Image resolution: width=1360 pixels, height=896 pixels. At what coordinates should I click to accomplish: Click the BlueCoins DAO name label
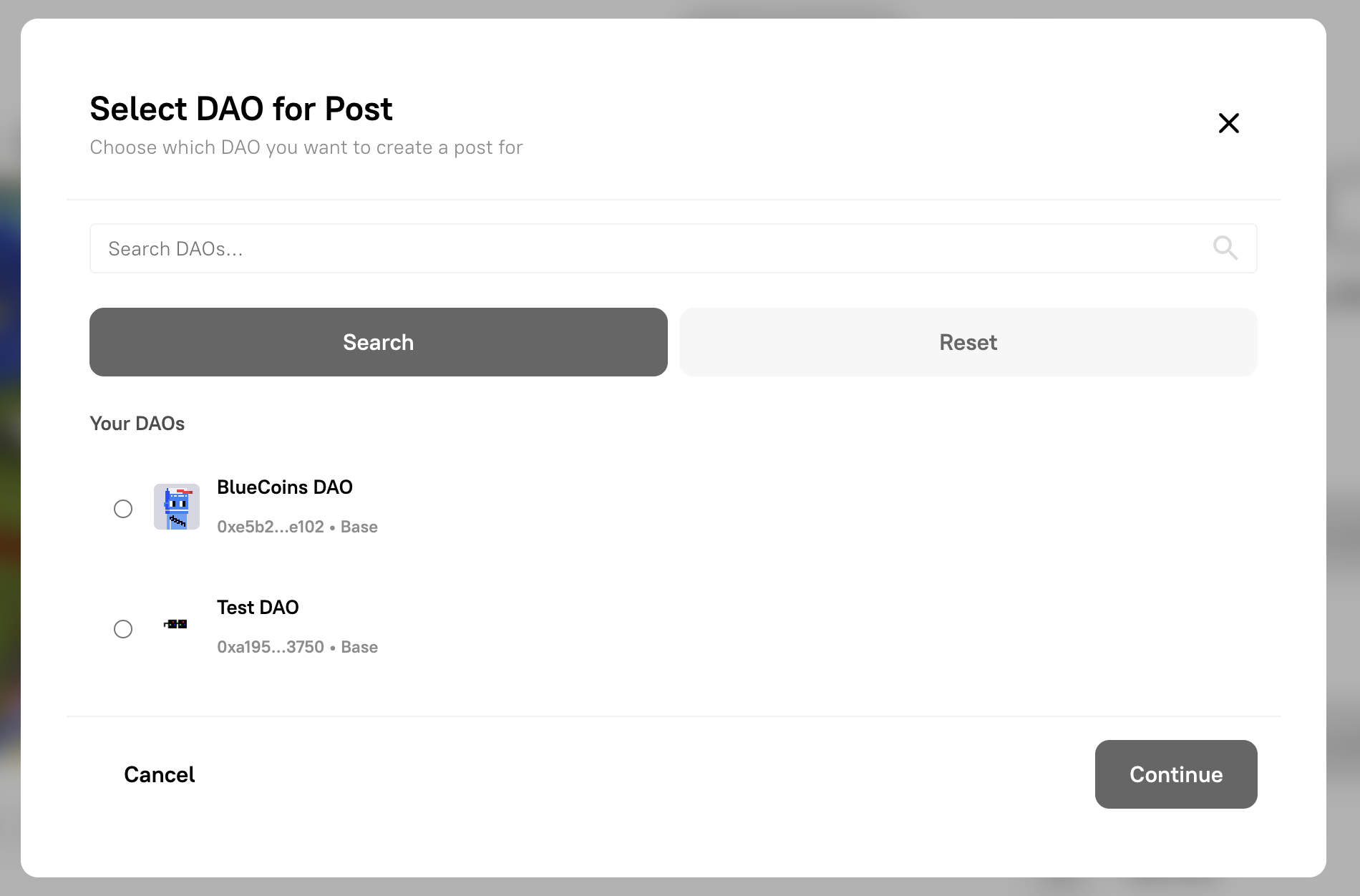coord(285,487)
